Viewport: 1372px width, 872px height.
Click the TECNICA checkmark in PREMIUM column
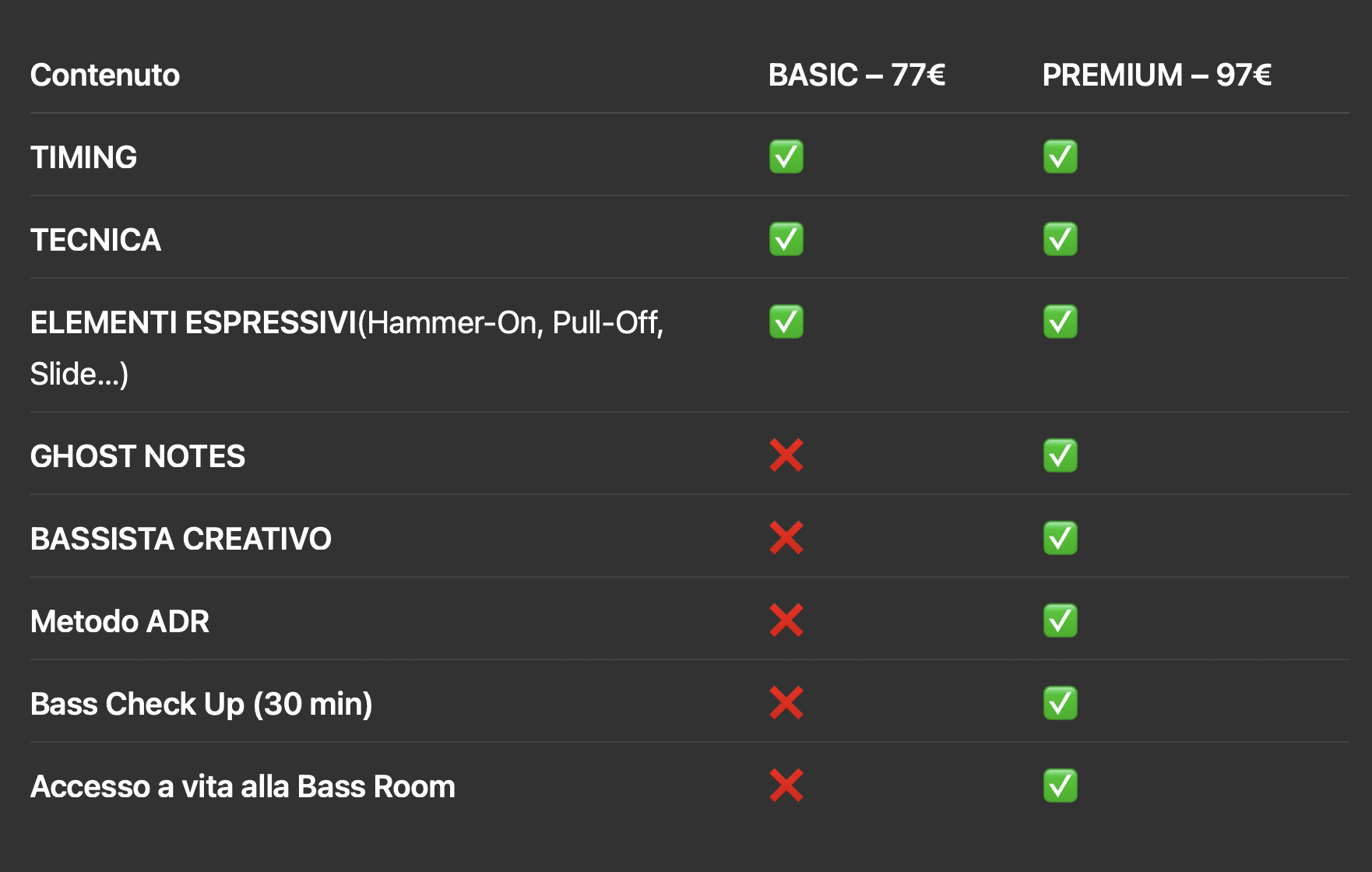[x=1060, y=239]
